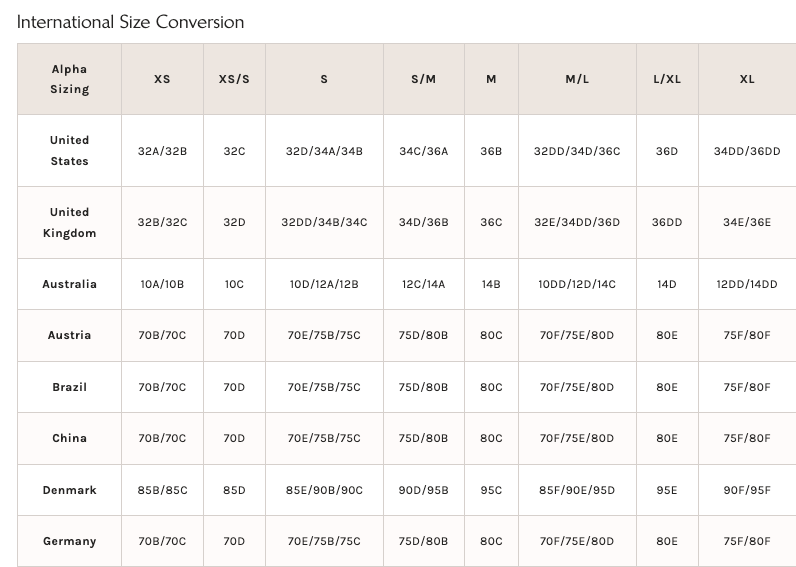Image resolution: width=796 pixels, height=567 pixels.
Task: Select the 34DD/36DD size cell
Action: 747,151
